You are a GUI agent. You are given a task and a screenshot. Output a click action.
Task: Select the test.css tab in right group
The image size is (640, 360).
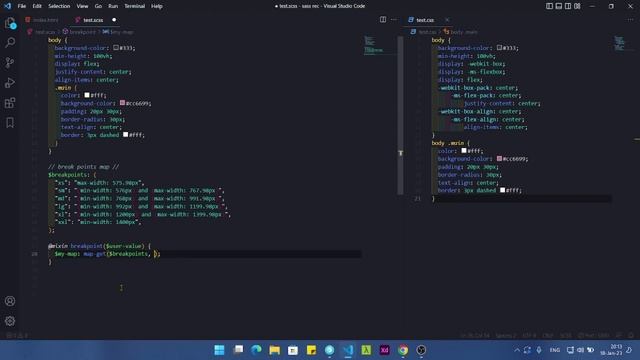tap(425, 20)
